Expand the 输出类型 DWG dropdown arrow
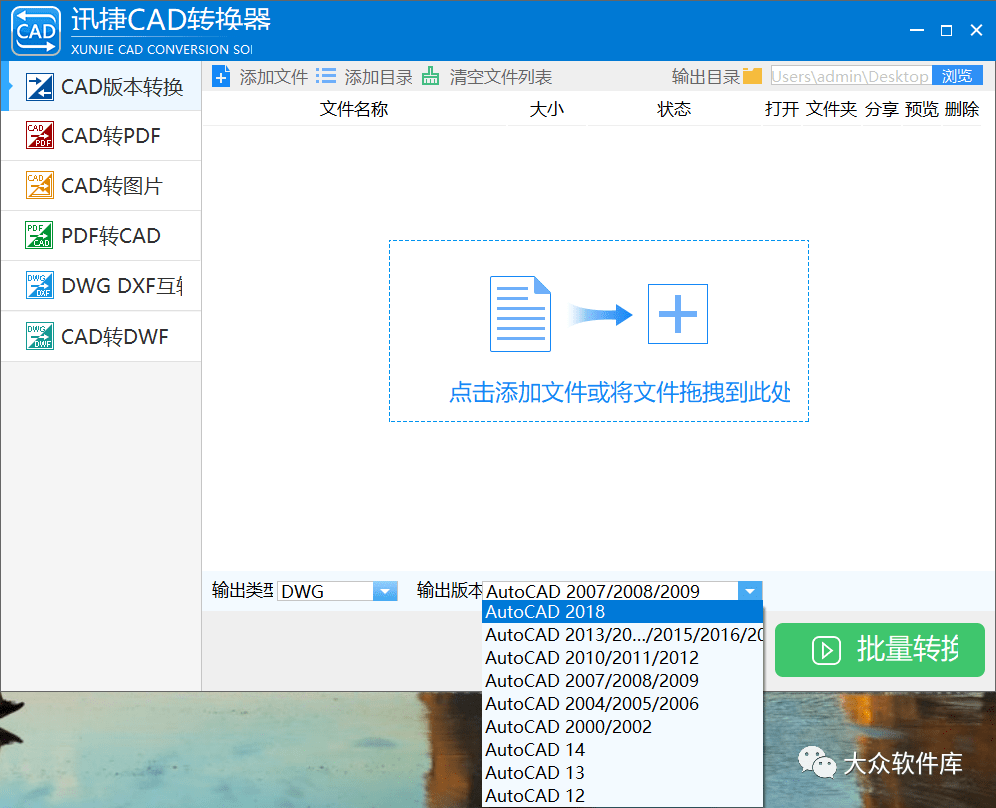This screenshot has width=996, height=808. (x=385, y=591)
